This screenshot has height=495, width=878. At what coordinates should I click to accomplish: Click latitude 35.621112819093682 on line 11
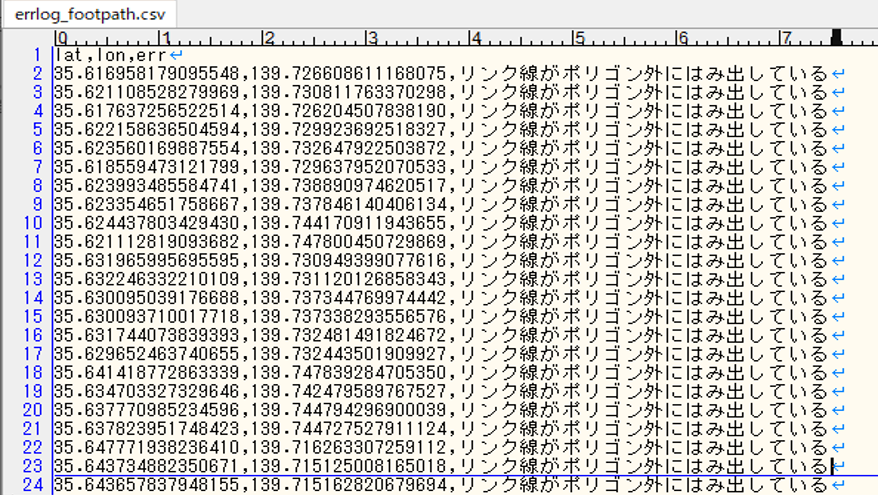[147, 241]
